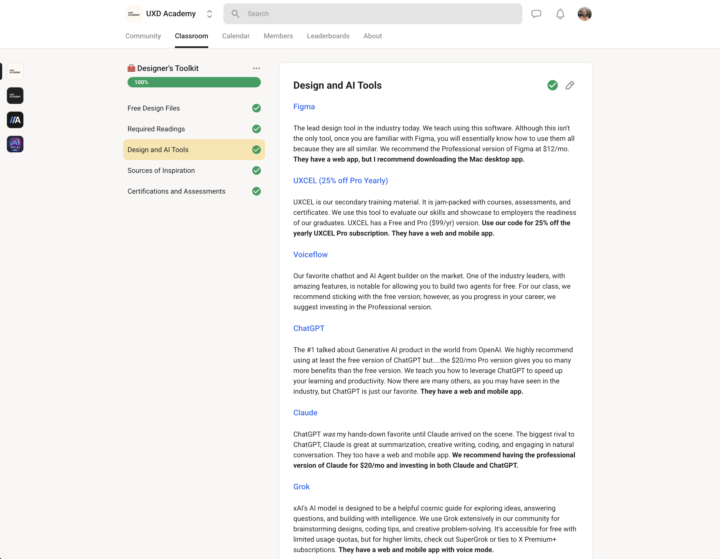The height and width of the screenshot is (559, 720).
Task: Expand the UXD Academy group switcher arrows
Action: tap(209, 14)
